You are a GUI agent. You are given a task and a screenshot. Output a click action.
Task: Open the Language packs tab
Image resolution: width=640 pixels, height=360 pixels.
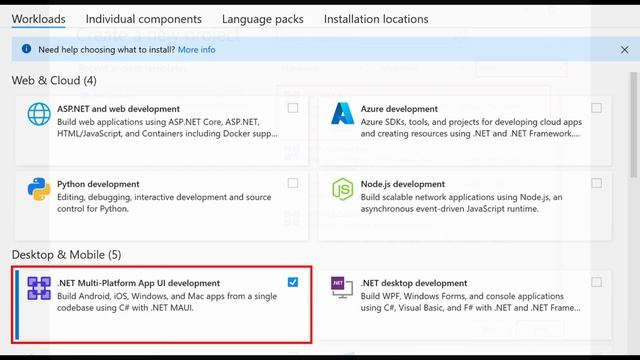pos(263,19)
